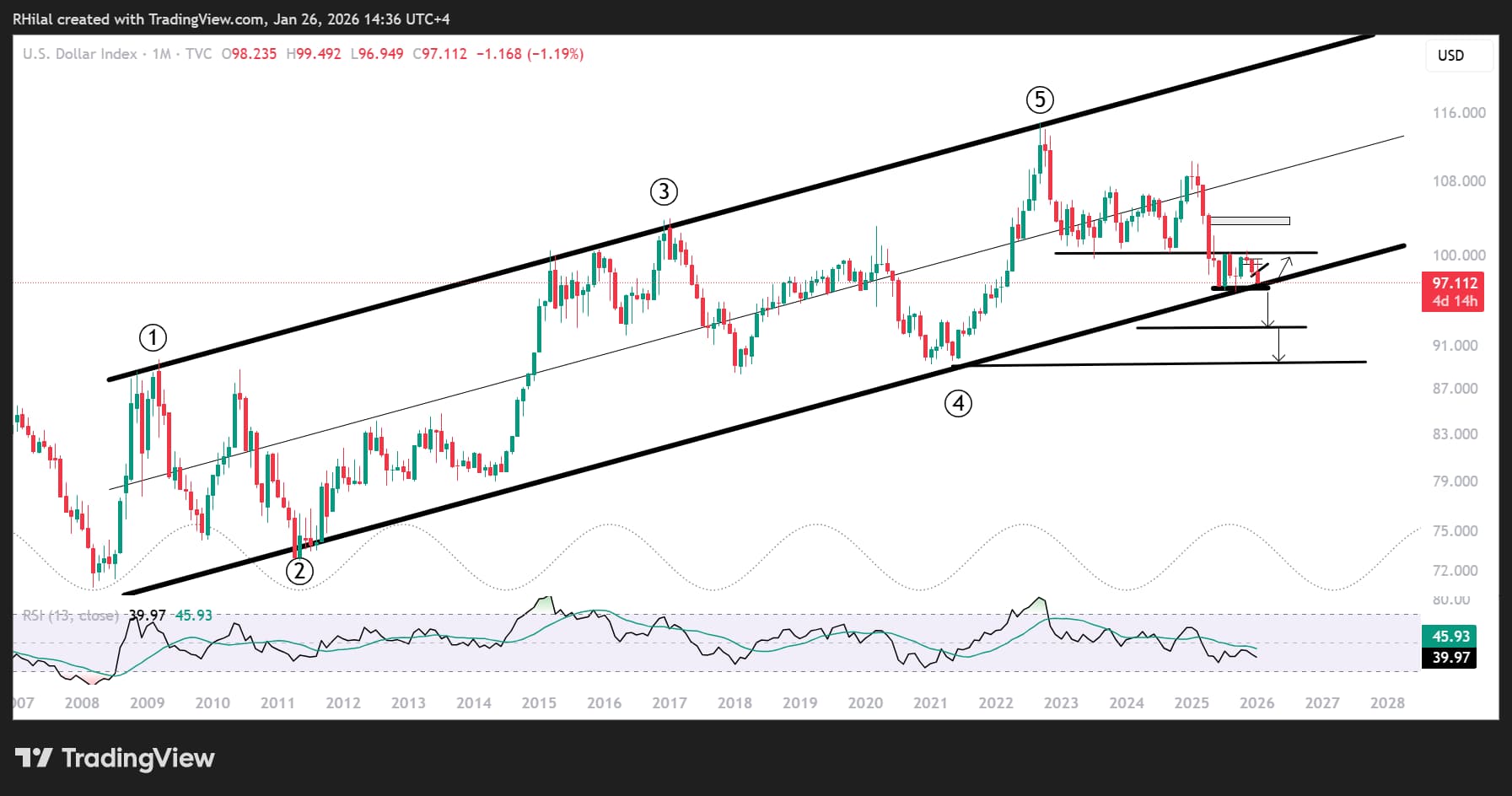1512x796 pixels.
Task: Expand the closing price C97.112 value
Action: (439, 54)
